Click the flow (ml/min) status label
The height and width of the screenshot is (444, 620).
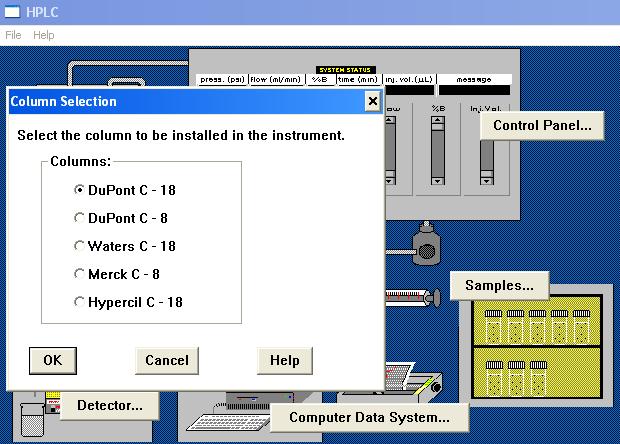pyautogui.click(x=276, y=79)
